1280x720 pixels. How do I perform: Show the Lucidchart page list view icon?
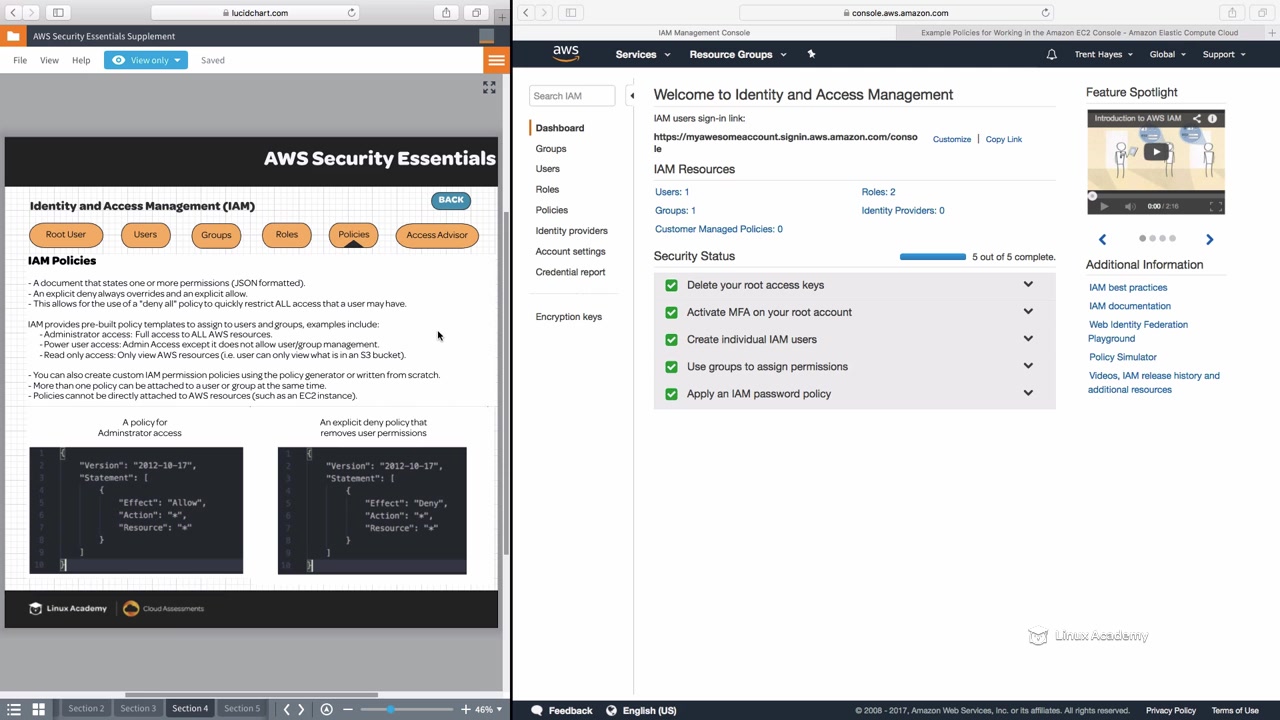14,709
